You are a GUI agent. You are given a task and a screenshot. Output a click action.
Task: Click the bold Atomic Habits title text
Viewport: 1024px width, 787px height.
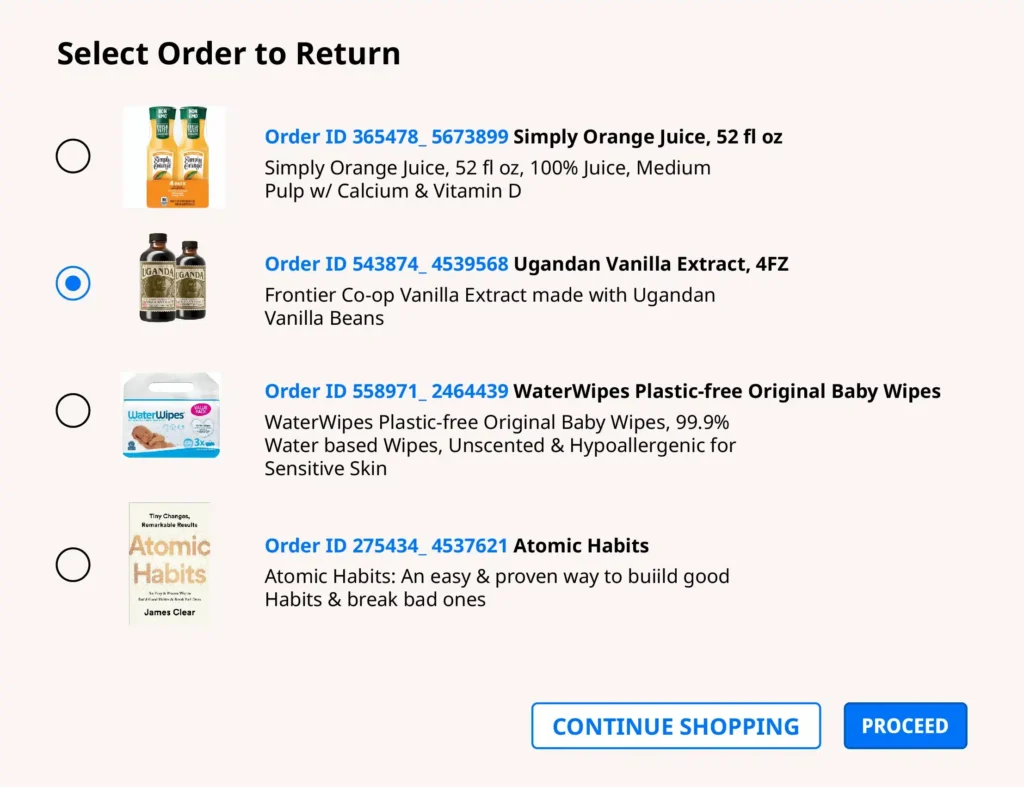[x=581, y=546]
